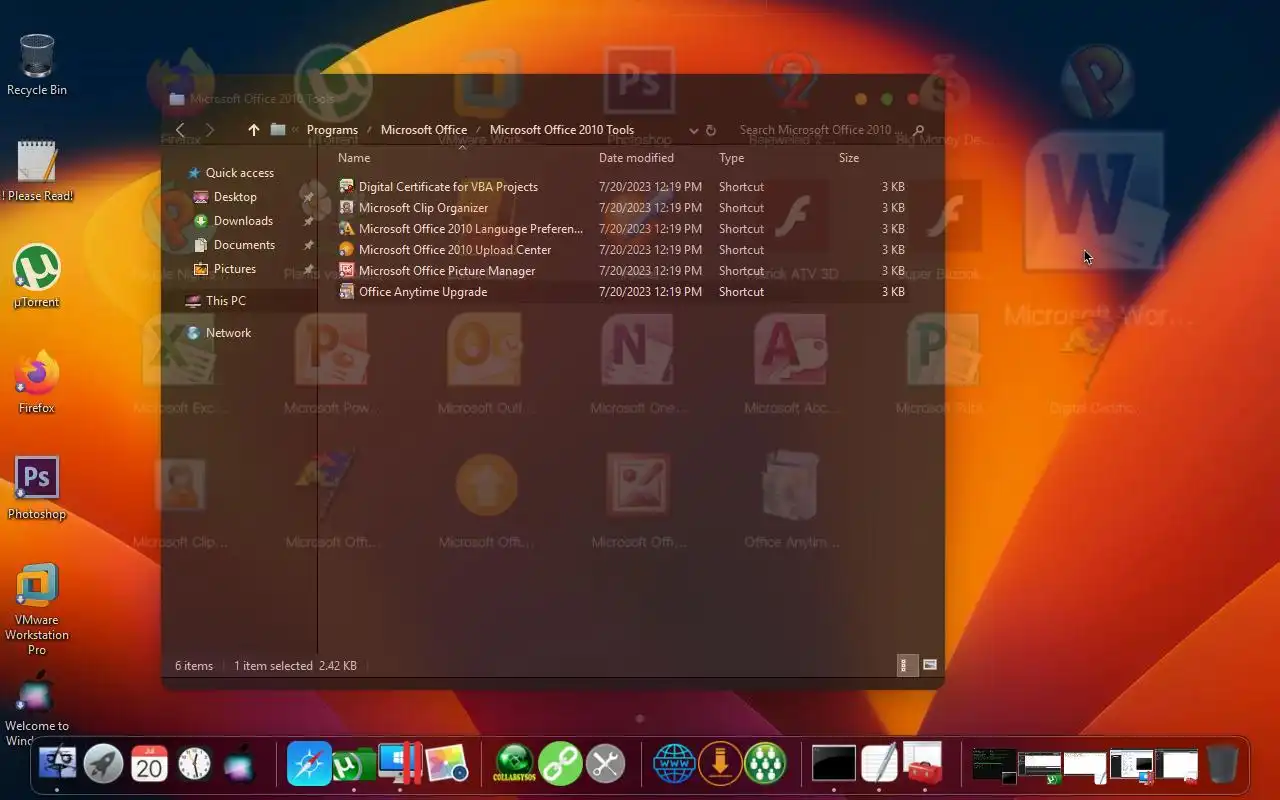Sort by the Name column header

(354, 158)
